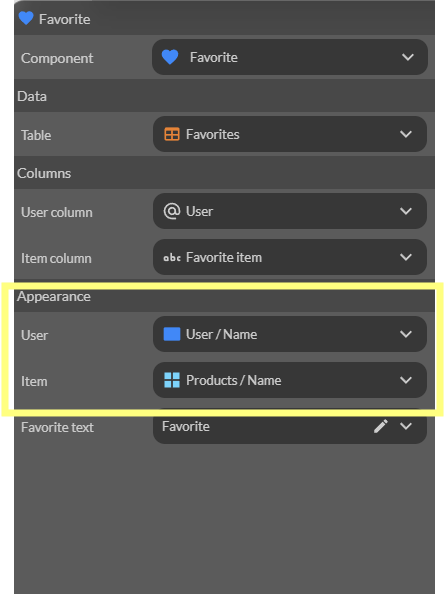Click the heart icon inside the Component dropdown
This screenshot has width=444, height=594.
point(170,57)
